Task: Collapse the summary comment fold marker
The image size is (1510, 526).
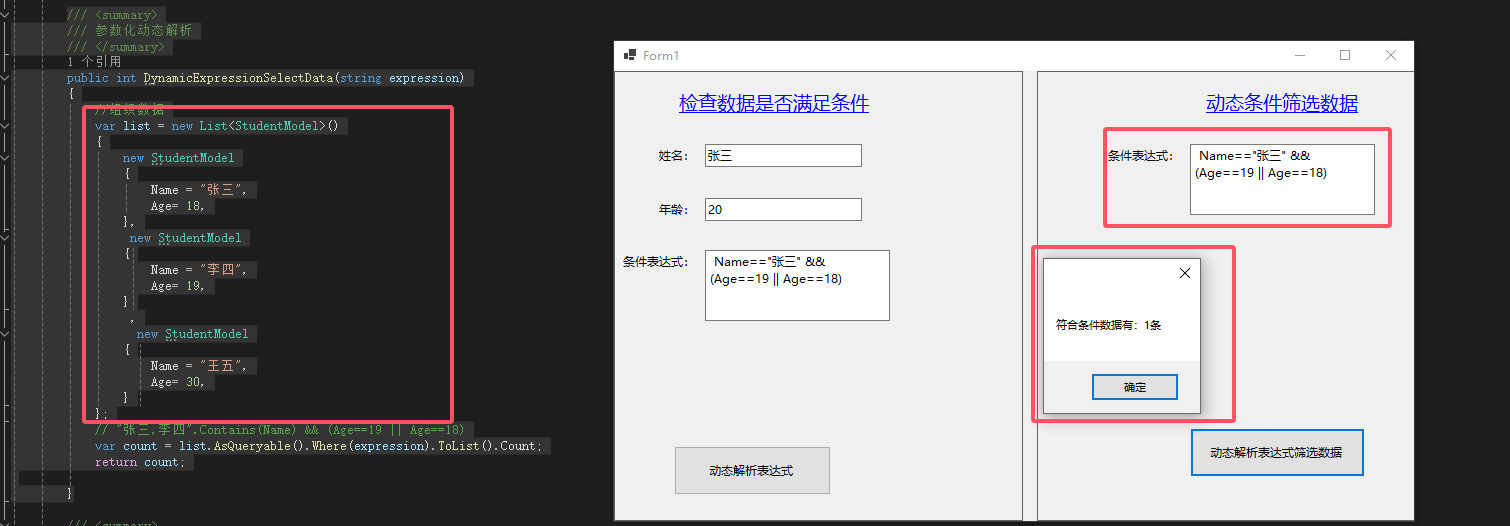Action: (6, 14)
